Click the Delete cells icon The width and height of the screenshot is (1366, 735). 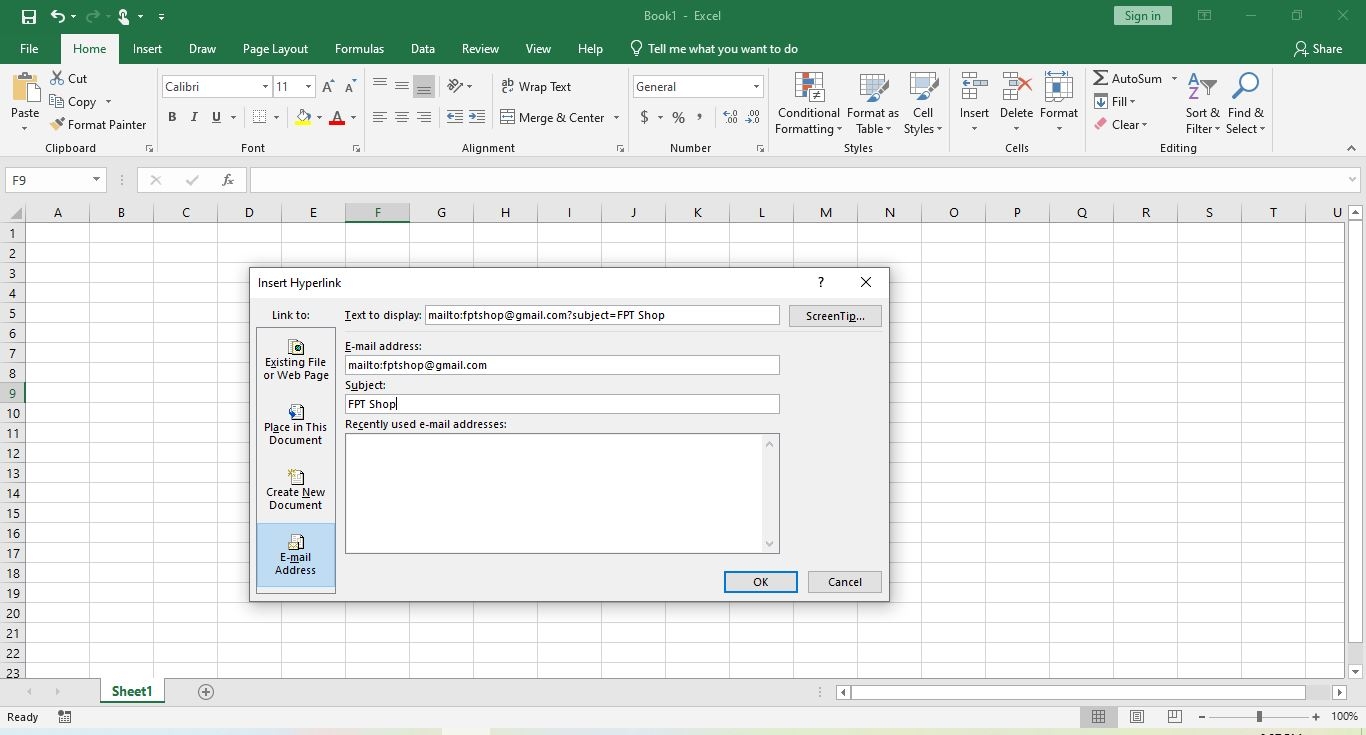click(1016, 87)
